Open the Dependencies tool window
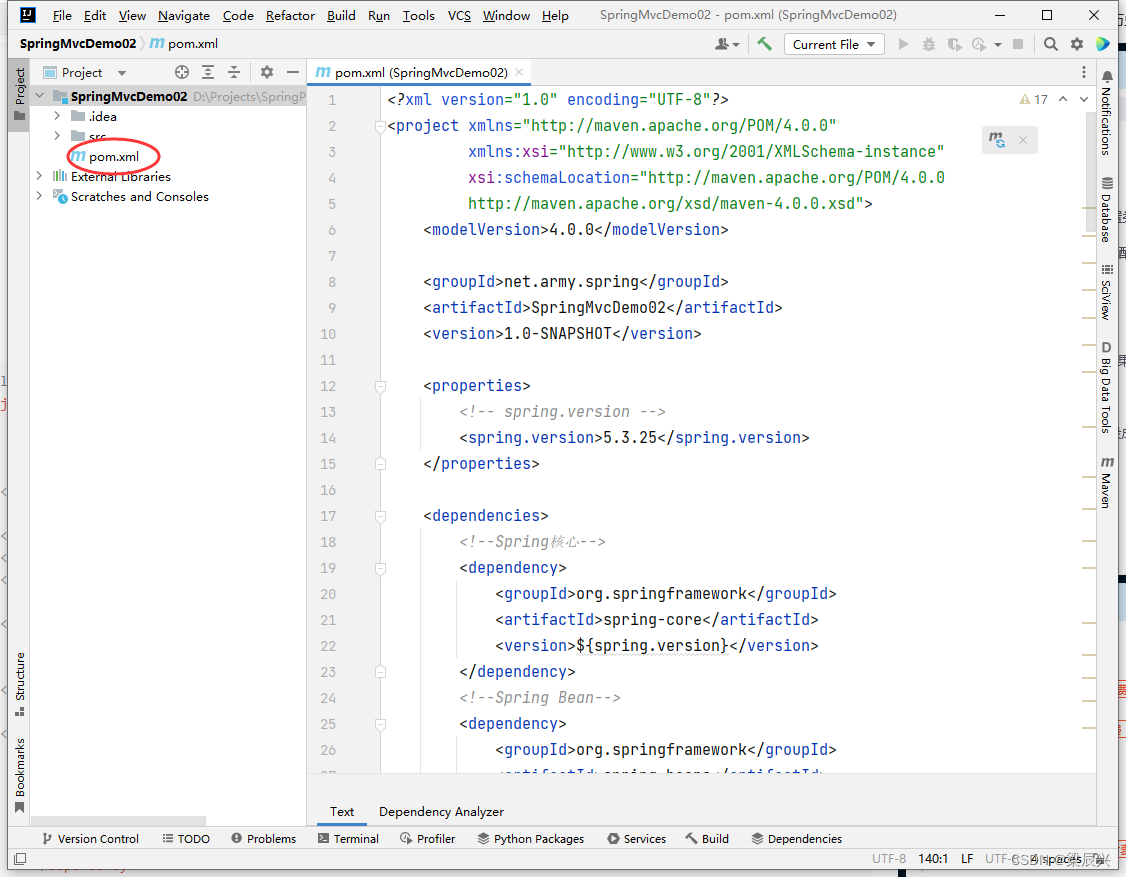The image size is (1126, 877). pos(796,838)
